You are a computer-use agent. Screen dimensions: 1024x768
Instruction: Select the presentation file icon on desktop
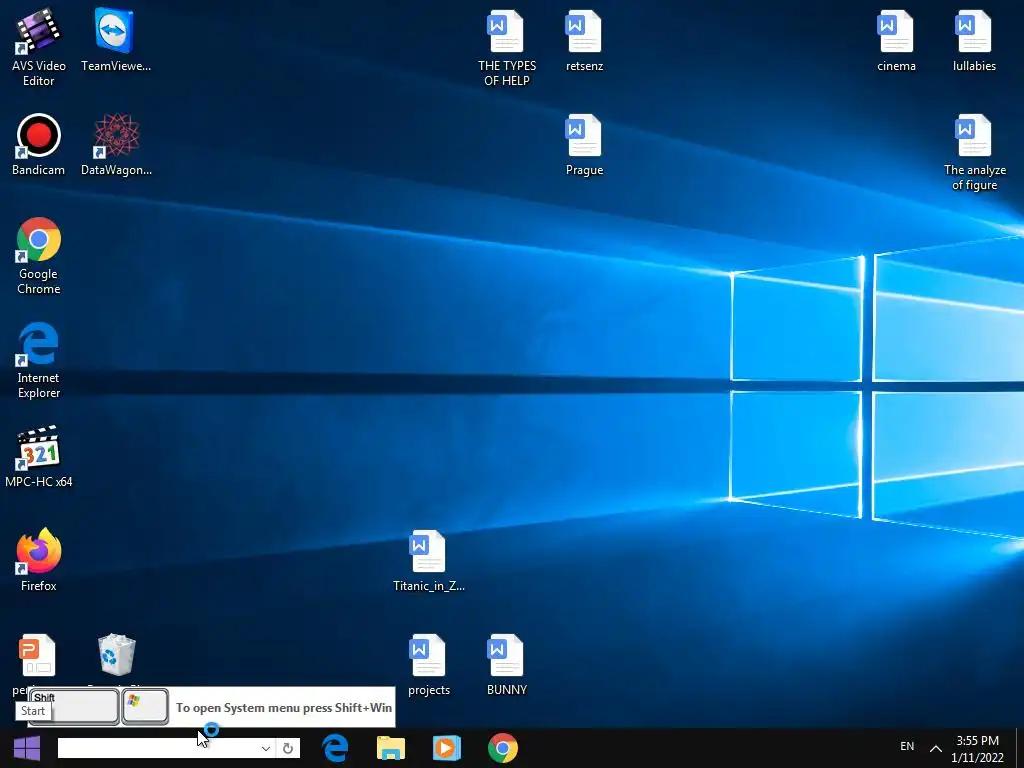click(37, 655)
